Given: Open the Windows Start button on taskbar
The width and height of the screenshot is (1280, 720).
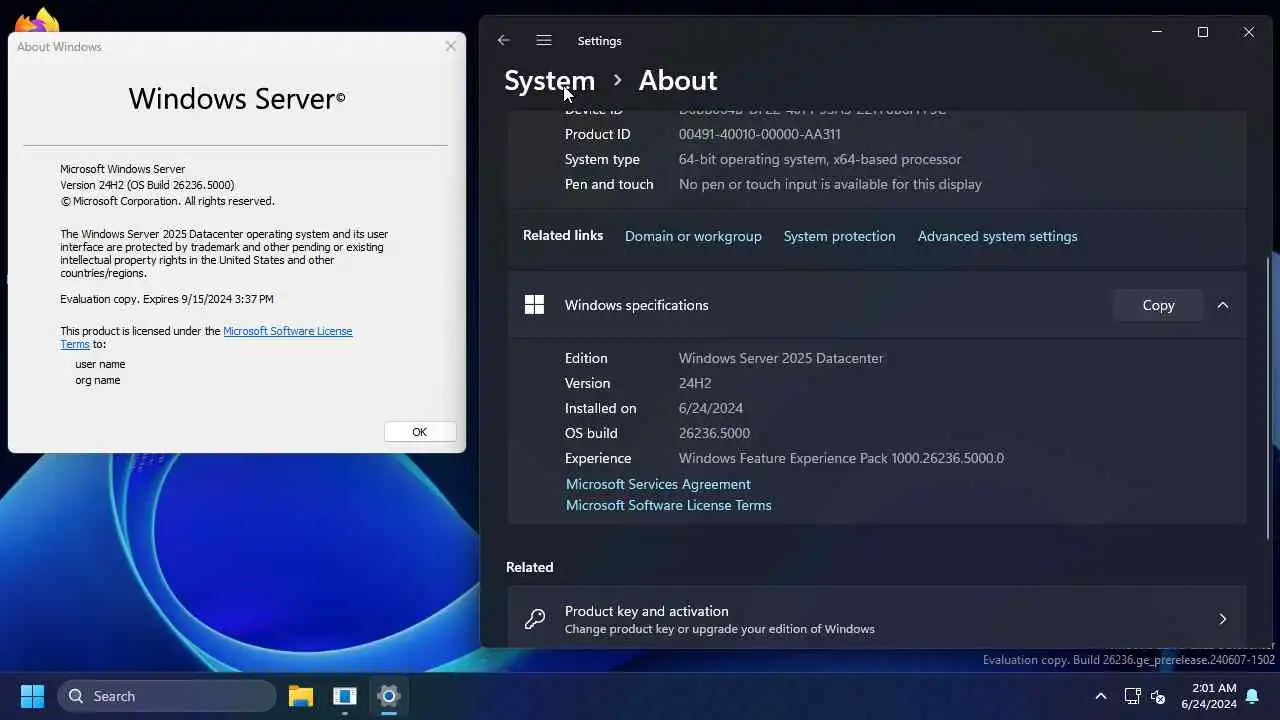Looking at the screenshot, I should (32, 696).
